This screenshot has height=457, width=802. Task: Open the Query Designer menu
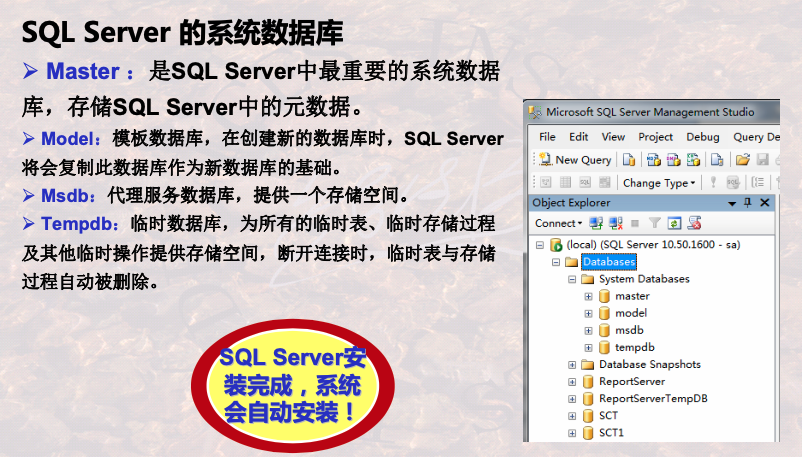click(756, 137)
